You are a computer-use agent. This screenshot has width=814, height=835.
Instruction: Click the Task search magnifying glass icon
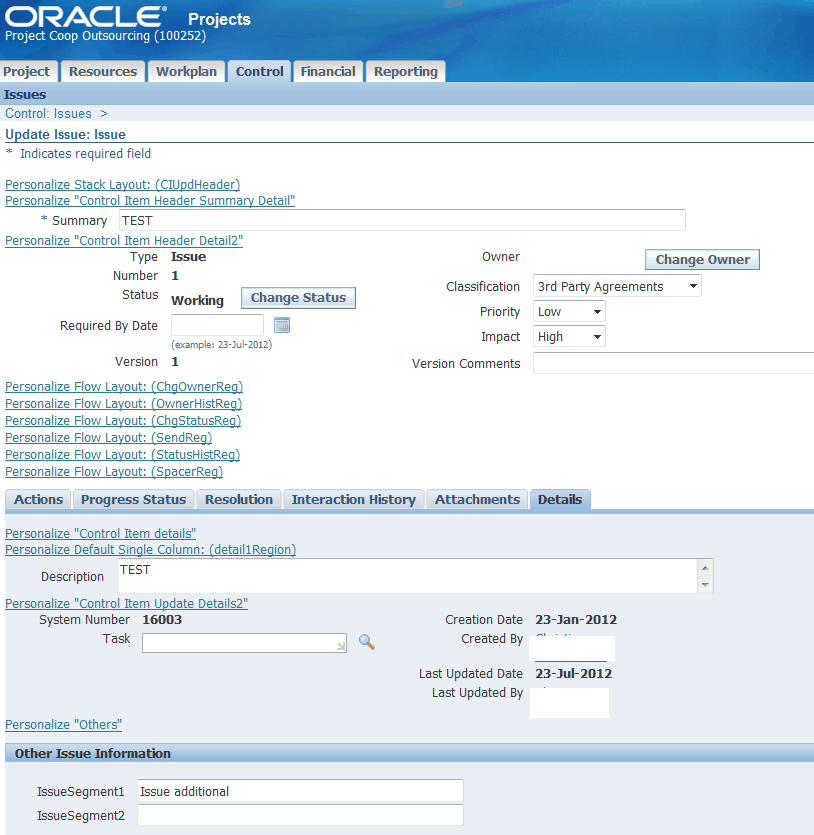pyautogui.click(x=366, y=641)
